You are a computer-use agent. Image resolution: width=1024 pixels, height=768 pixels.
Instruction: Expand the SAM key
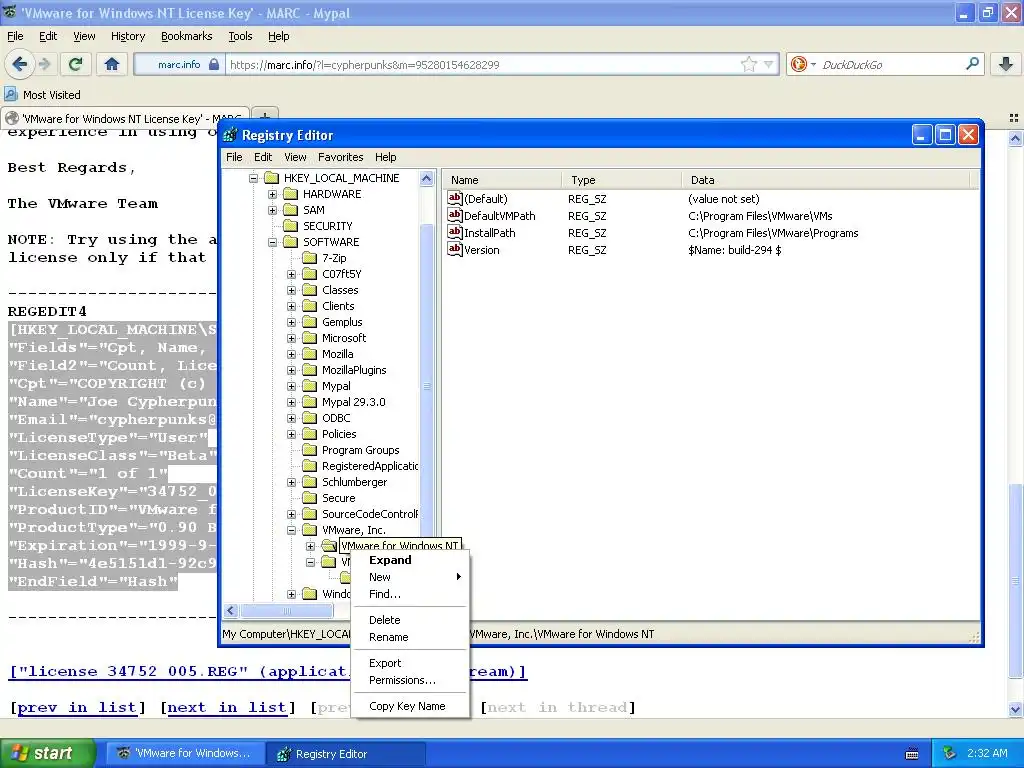point(272,210)
